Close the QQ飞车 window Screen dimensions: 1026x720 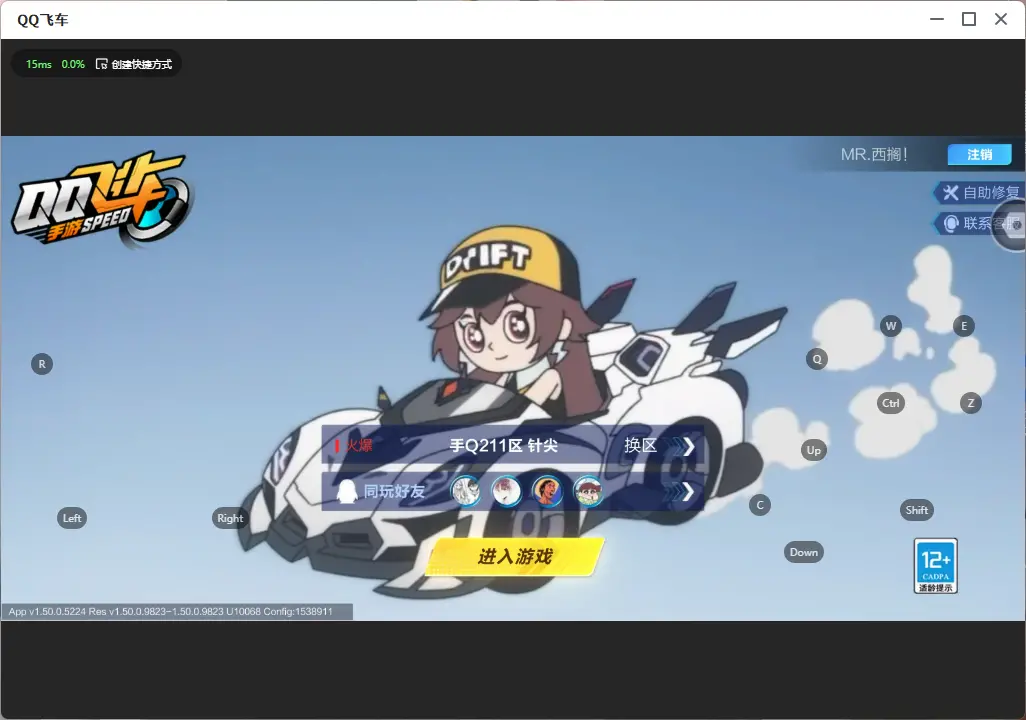click(x=1000, y=19)
